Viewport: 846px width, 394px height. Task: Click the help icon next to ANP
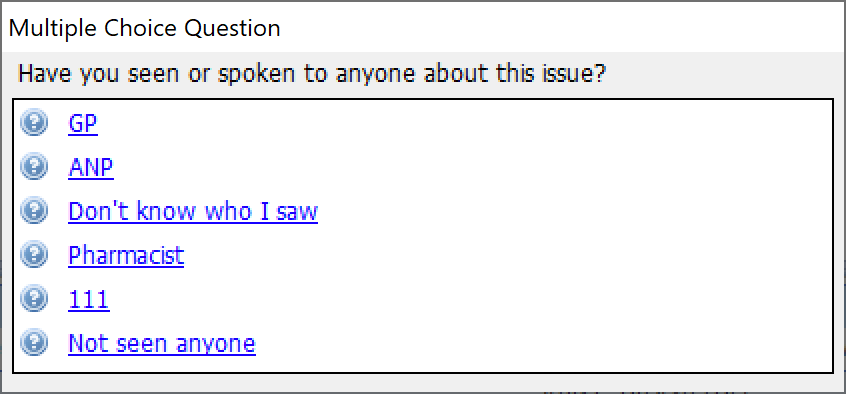tap(33, 166)
